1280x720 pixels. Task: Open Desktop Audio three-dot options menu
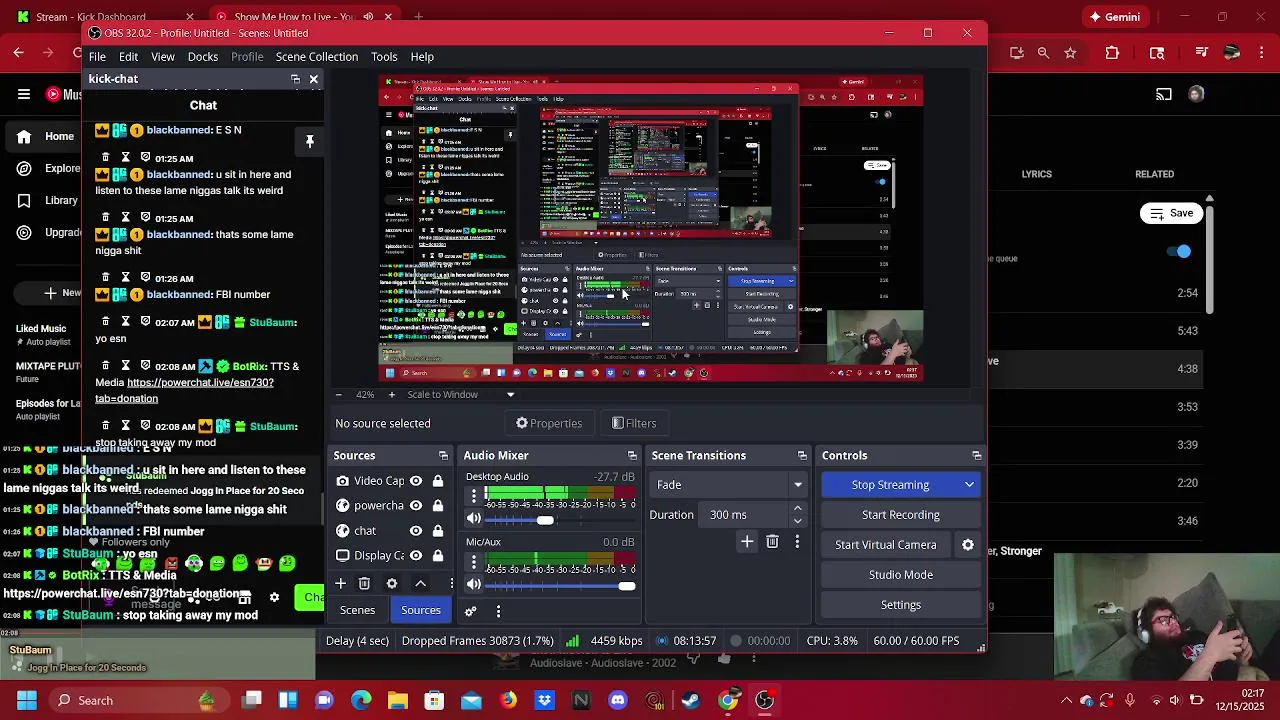[474, 496]
